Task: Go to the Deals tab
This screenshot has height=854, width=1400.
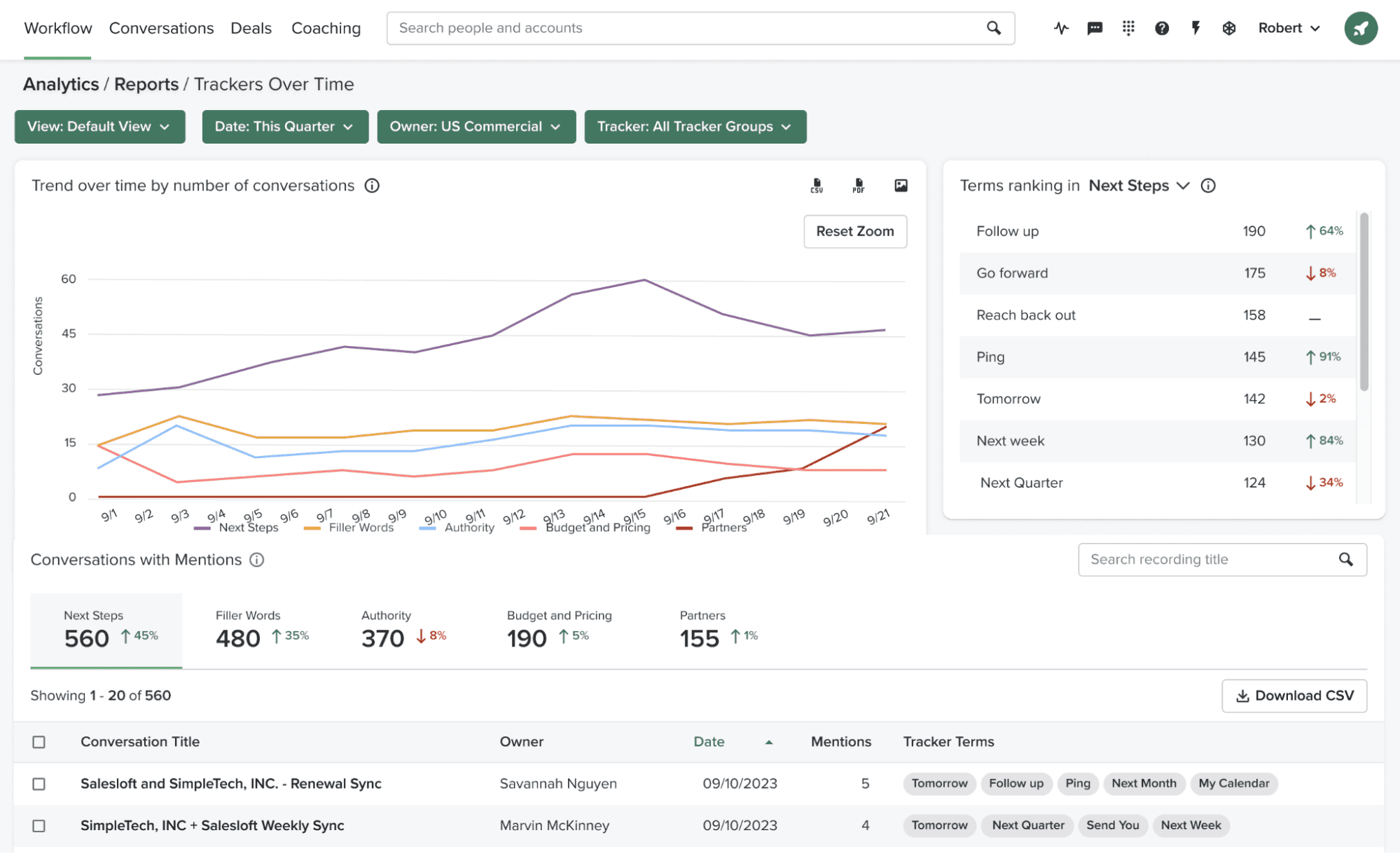Action: [x=251, y=28]
